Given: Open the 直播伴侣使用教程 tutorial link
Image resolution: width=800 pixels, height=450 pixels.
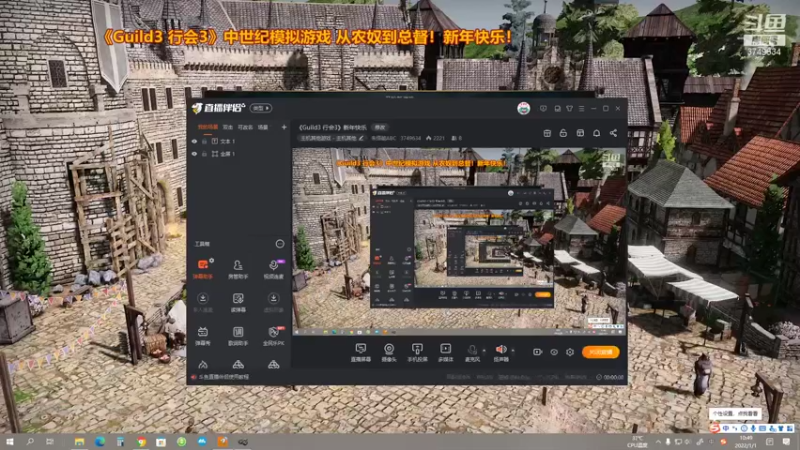Looking at the screenshot, I should click(223, 377).
